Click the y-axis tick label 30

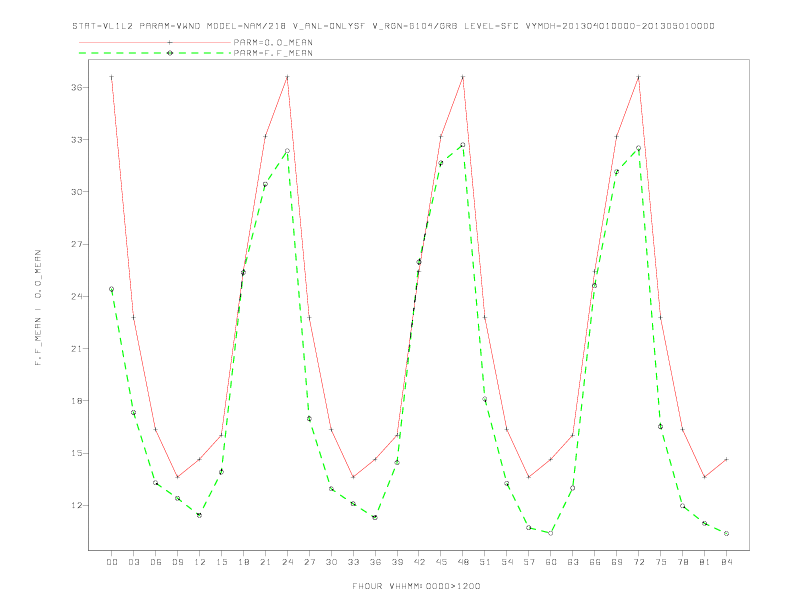point(77,192)
